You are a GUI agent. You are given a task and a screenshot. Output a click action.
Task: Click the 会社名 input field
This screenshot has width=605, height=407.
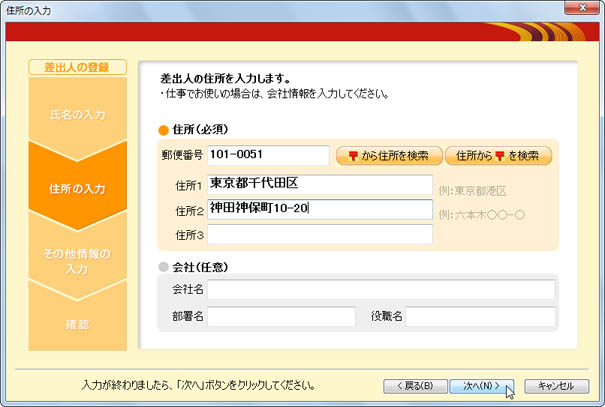[x=380, y=290]
